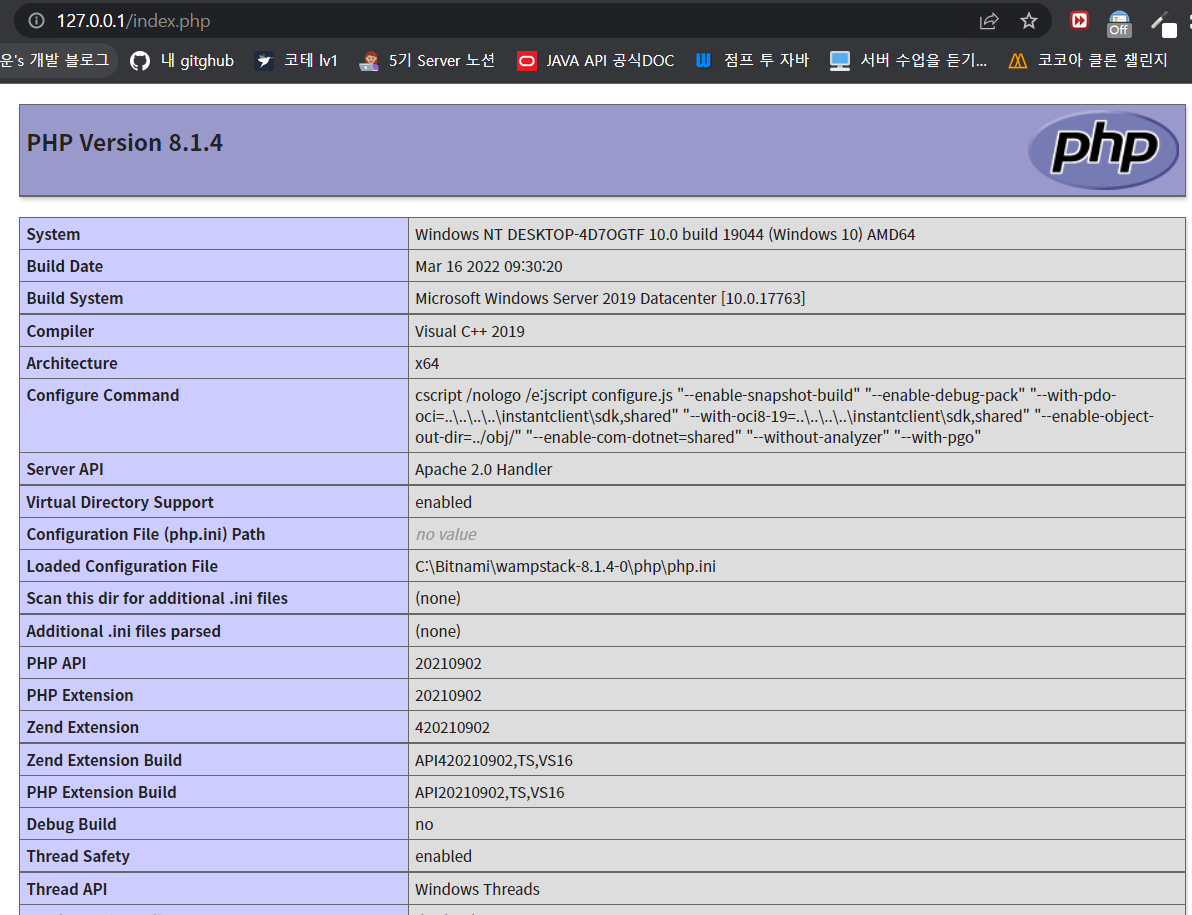Viewport: 1192px width, 915px height.
Task: Open the 서버 수업을 듣기 bookmark
Action: point(908,61)
